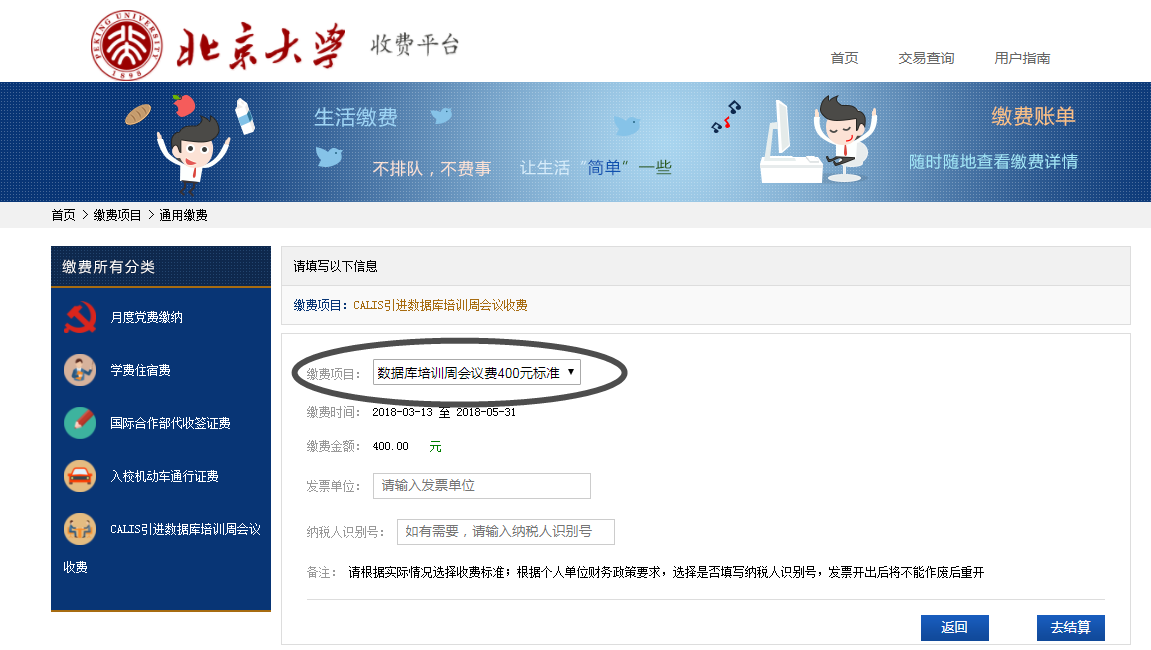
Task: Click the cartoon man juggling food image
Action: click(190, 140)
